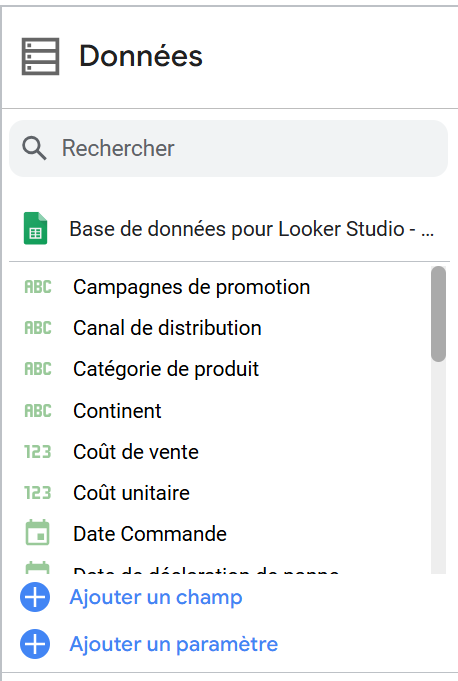This screenshot has height=681, width=458.
Task: Click the ABC type icon beside Canal de distribution
Action: (38, 328)
